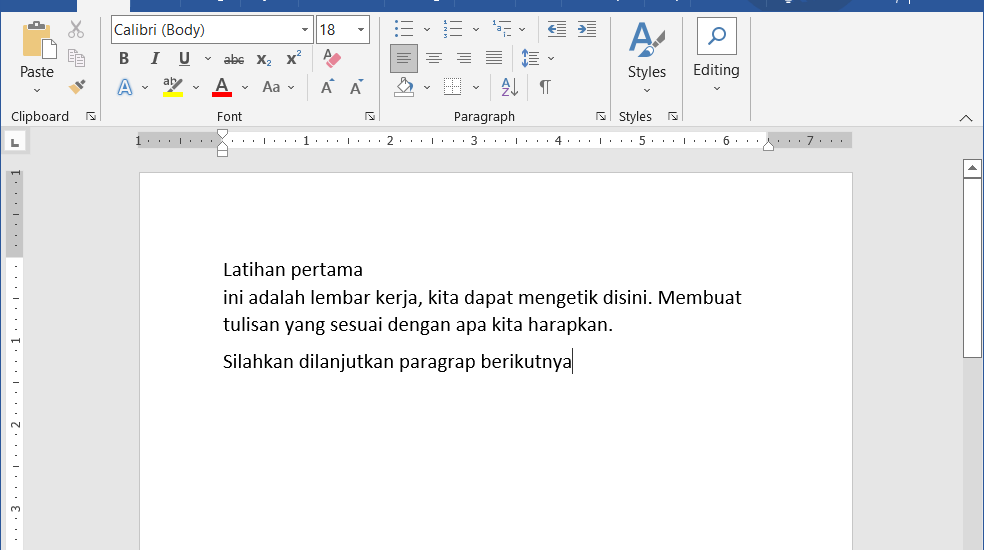984x550 pixels.
Task: Click the Copy icon
Action: [76, 58]
